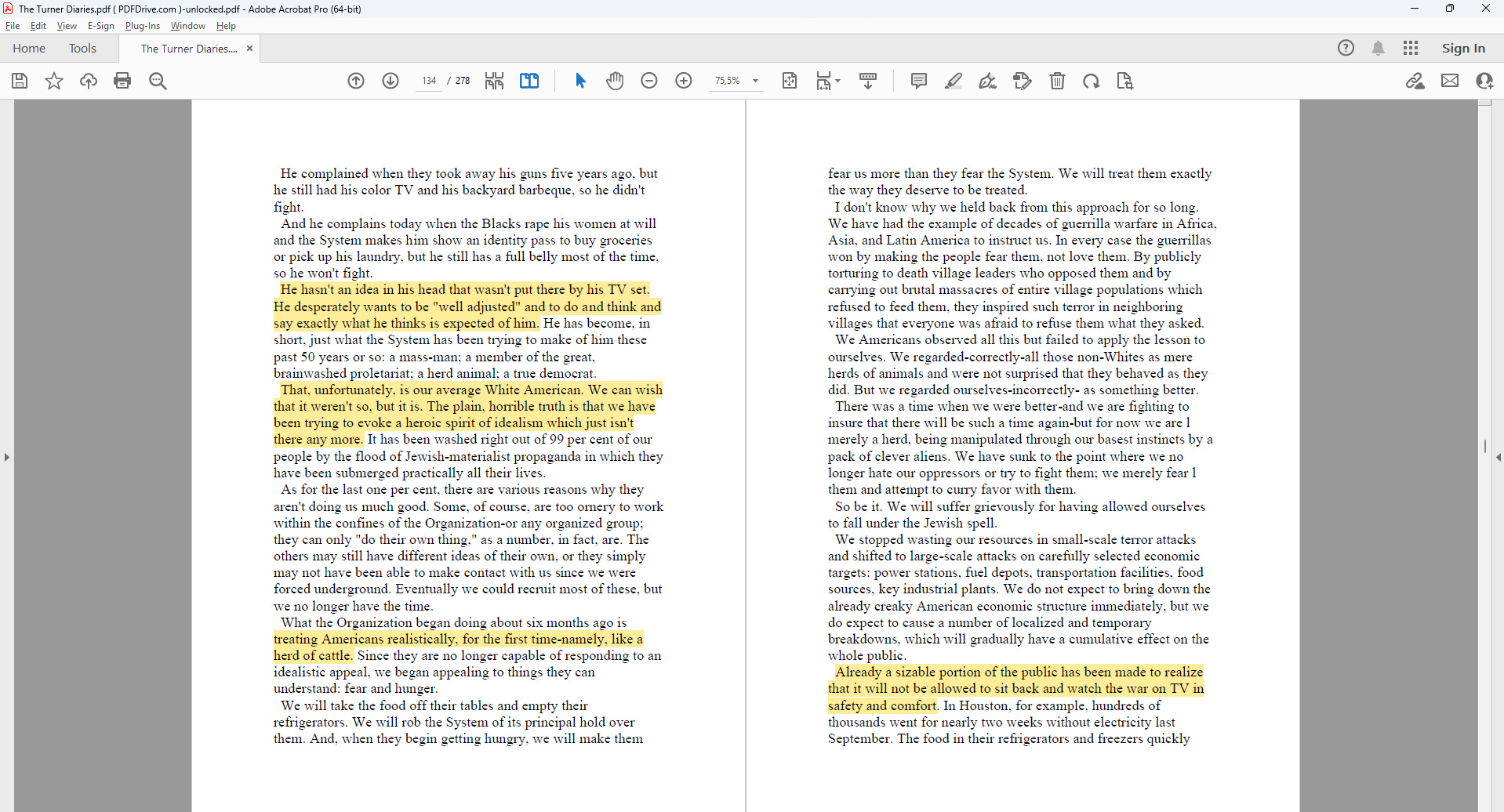The height and width of the screenshot is (812, 1504).
Task: Click the page number input field
Action: (x=428, y=81)
